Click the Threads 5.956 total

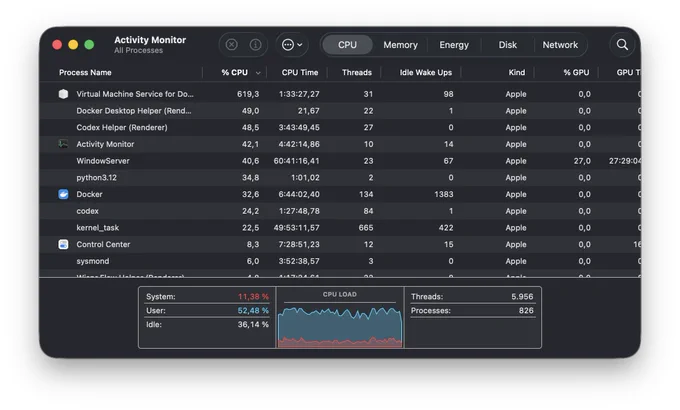point(522,296)
